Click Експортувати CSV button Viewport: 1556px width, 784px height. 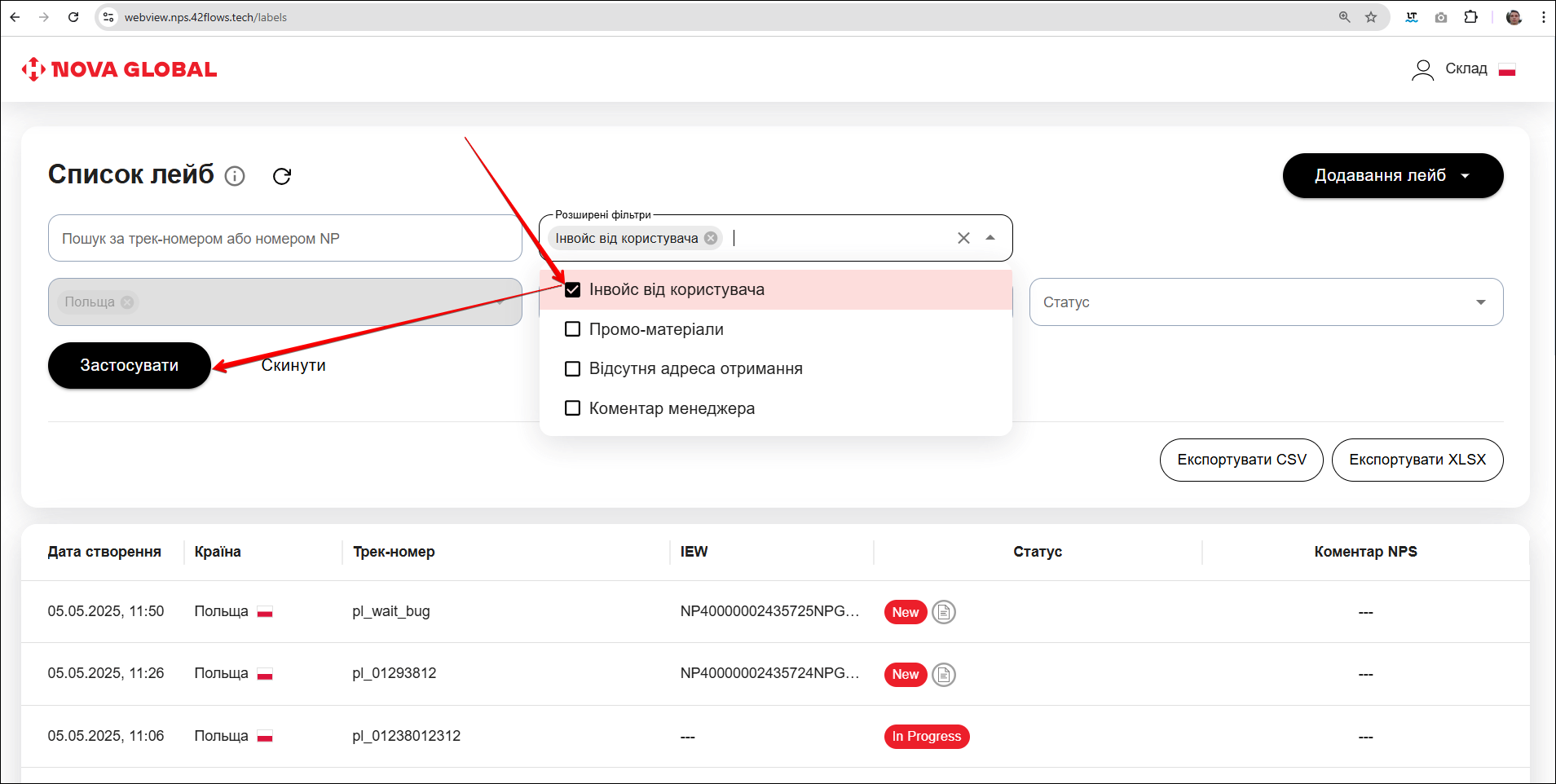tap(1241, 460)
